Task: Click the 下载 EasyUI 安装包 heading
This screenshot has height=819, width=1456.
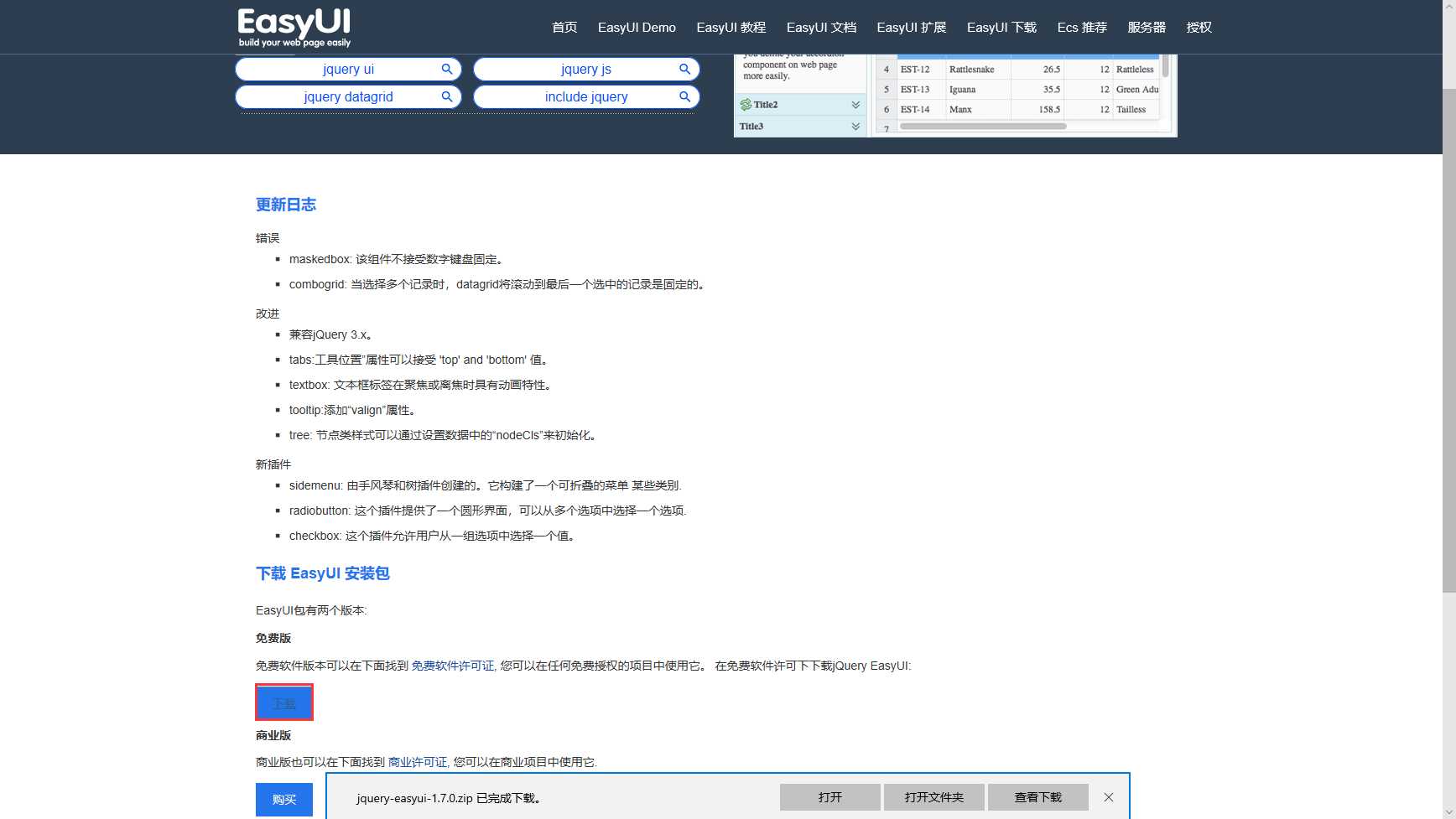Action: (x=323, y=573)
